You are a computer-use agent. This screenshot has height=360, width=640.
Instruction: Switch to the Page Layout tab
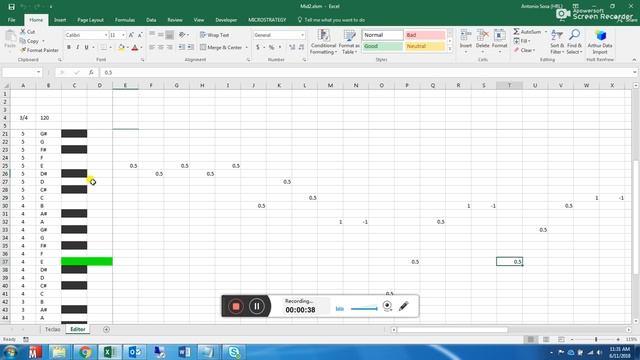90,20
